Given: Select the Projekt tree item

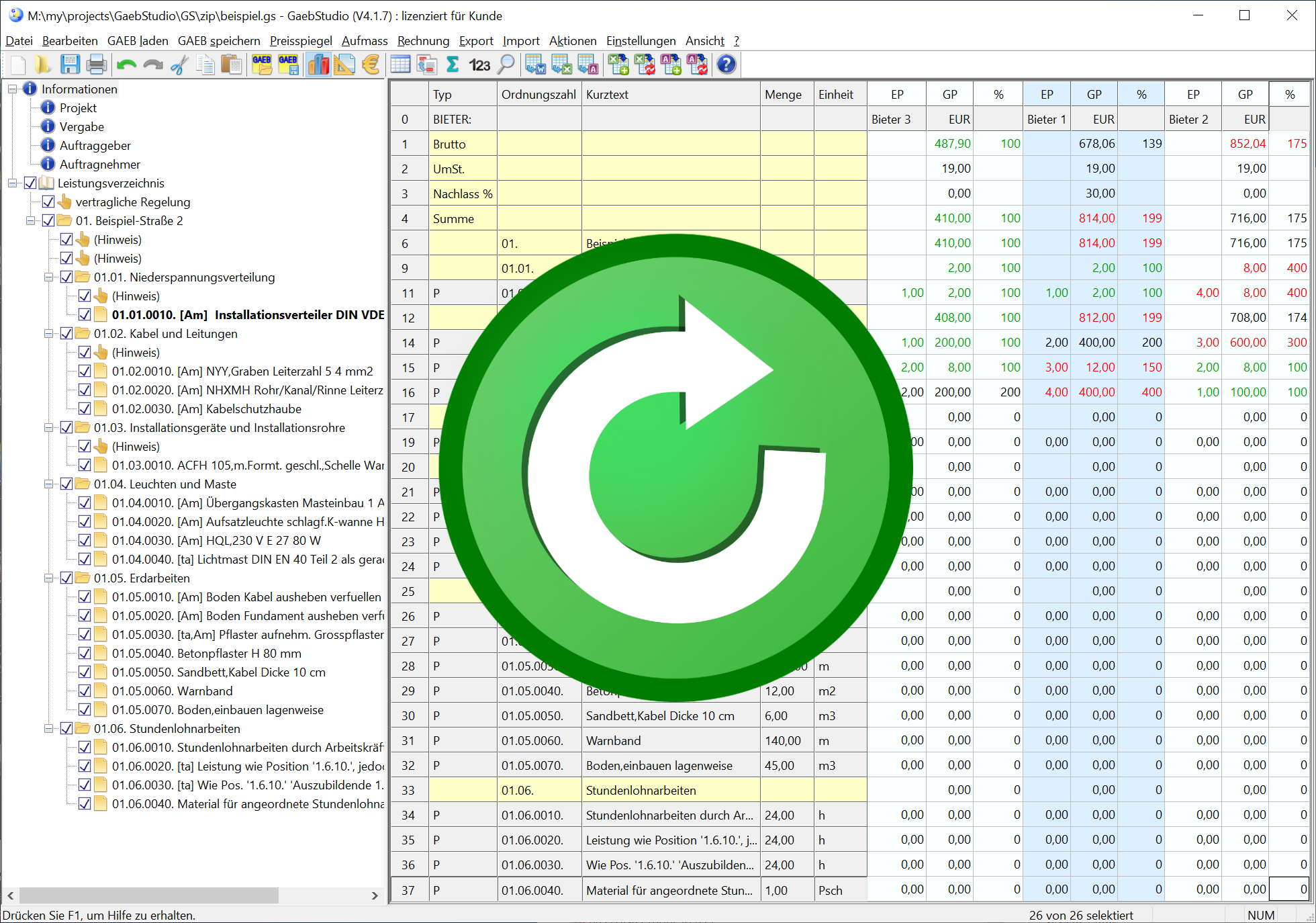Looking at the screenshot, I should [78, 107].
